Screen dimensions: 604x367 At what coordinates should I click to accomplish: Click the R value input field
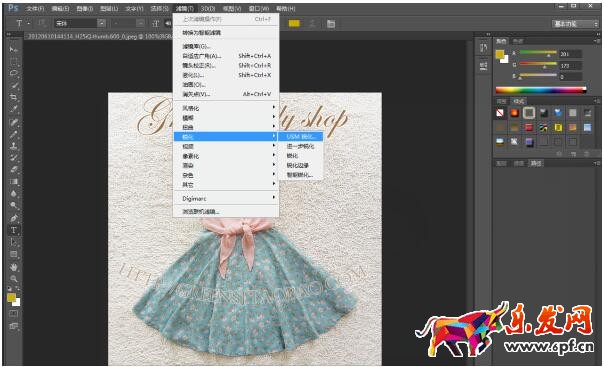coord(570,54)
